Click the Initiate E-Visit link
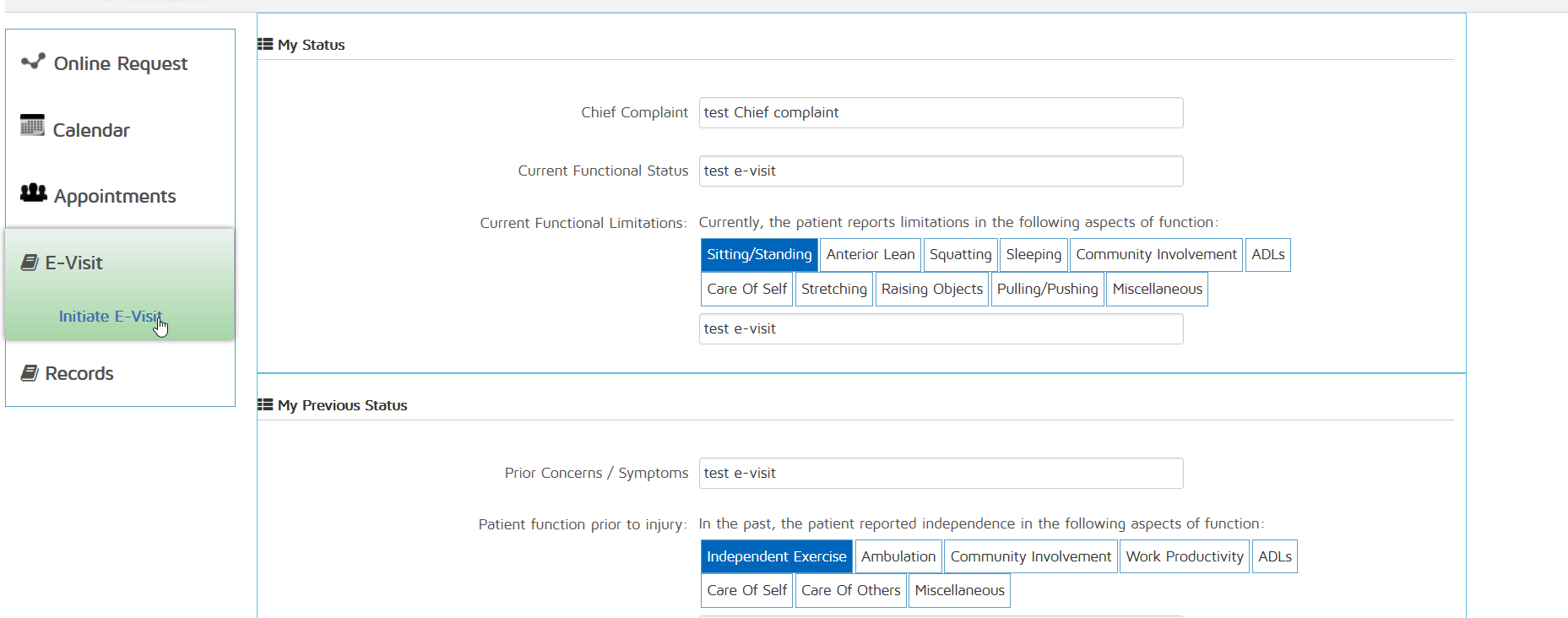The width and height of the screenshot is (1568, 618). point(110,317)
